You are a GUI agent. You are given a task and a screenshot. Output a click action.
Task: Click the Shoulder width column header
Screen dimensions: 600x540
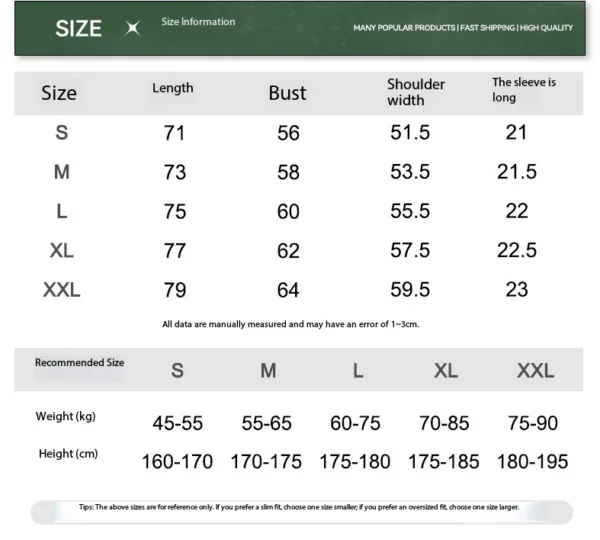(416, 92)
